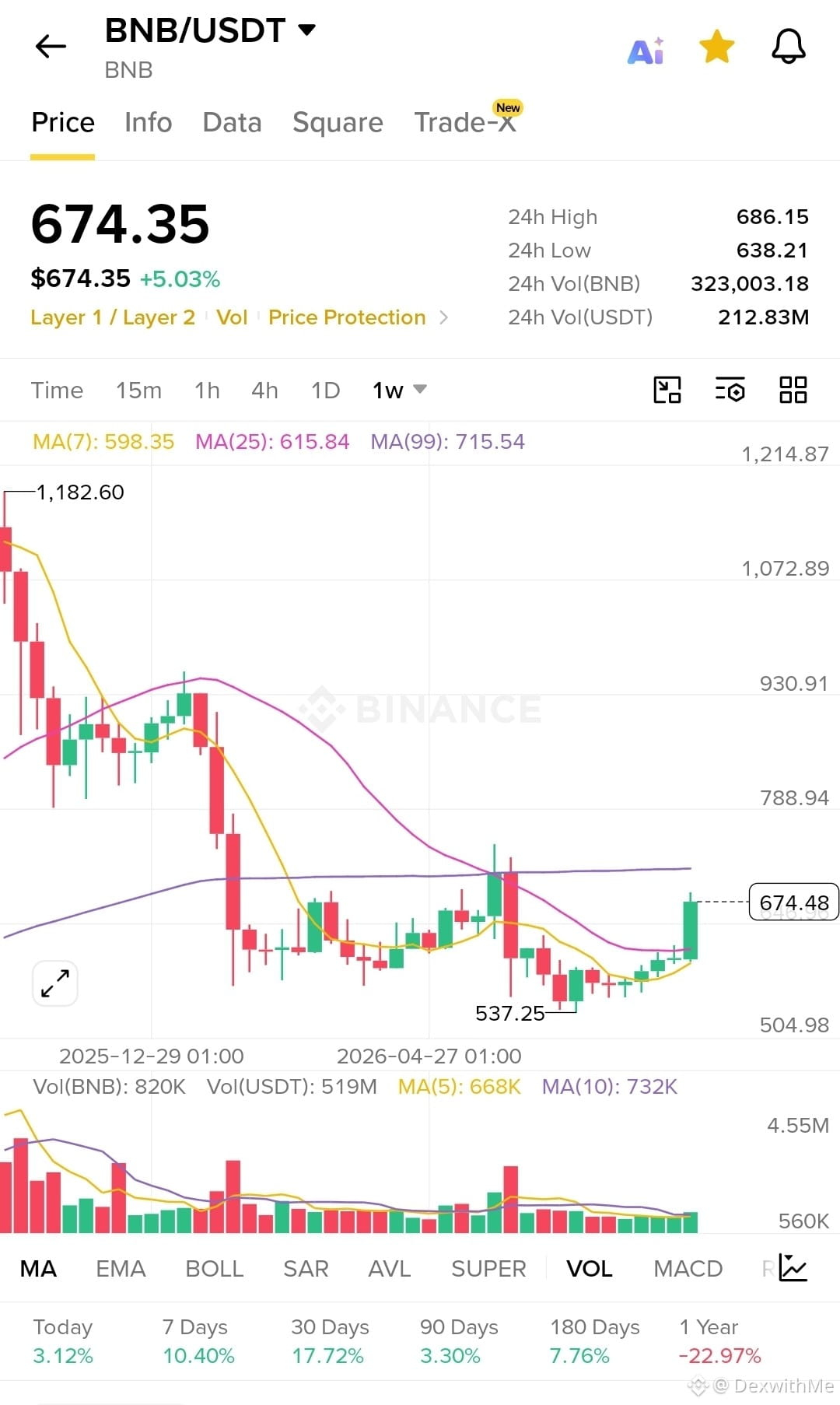Tap the 180 Days 7.76% performance
The height and width of the screenshot is (1405, 840).
tap(595, 1341)
